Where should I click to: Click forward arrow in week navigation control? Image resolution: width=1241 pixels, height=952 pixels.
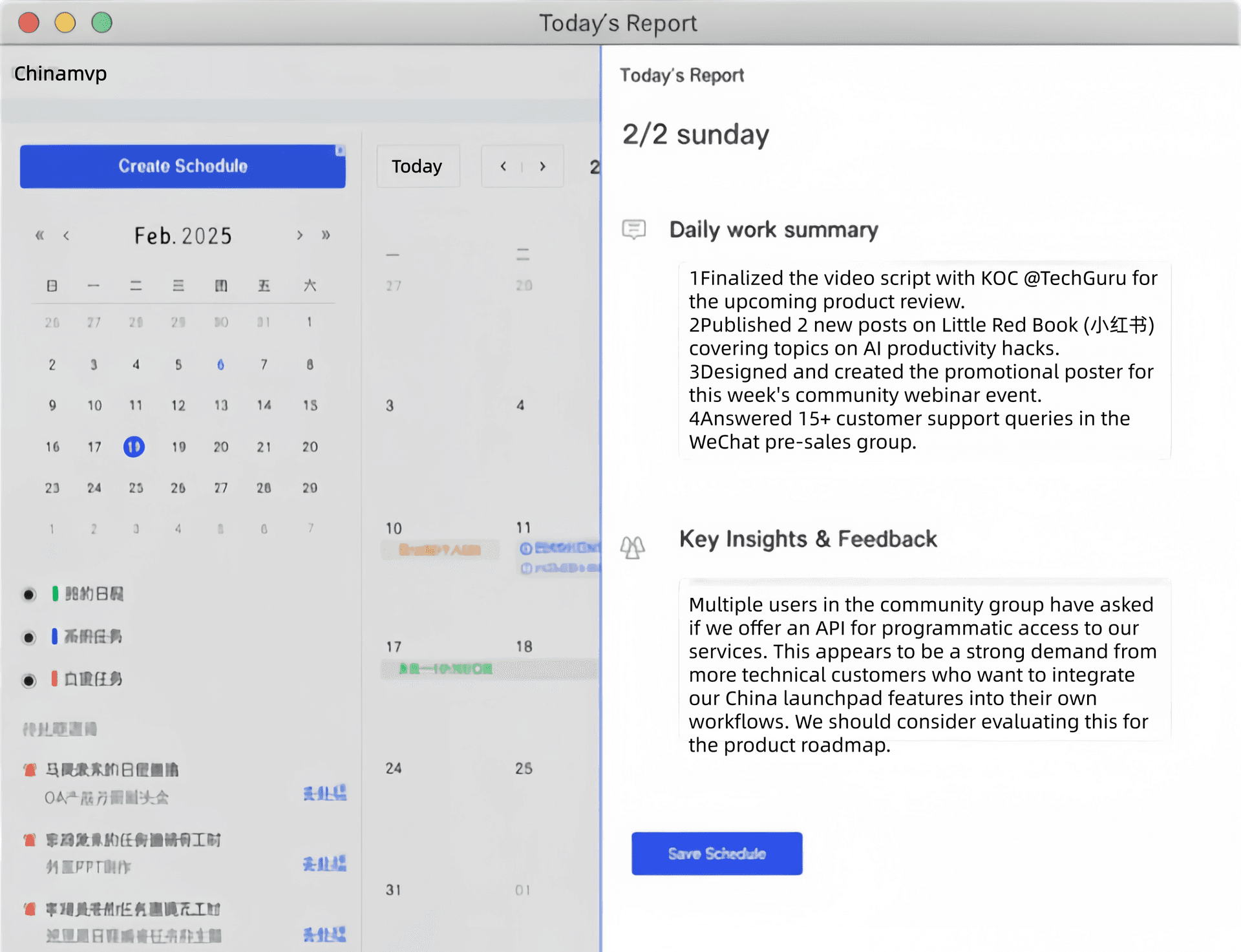click(543, 166)
